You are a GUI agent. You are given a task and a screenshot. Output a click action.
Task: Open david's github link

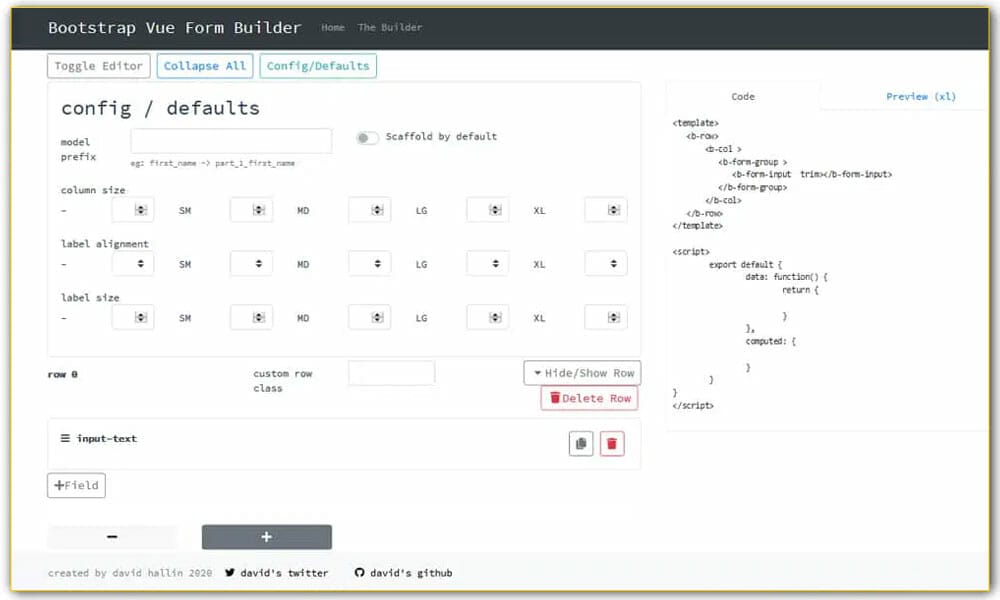403,573
